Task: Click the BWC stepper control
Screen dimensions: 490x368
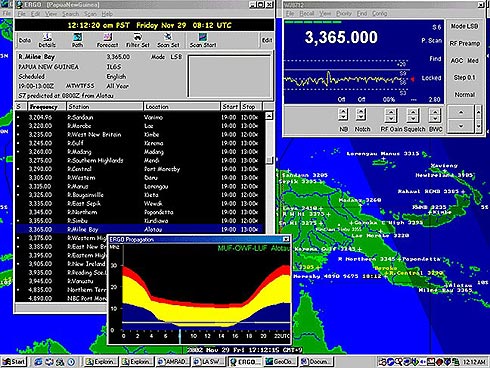Action: 435,115
